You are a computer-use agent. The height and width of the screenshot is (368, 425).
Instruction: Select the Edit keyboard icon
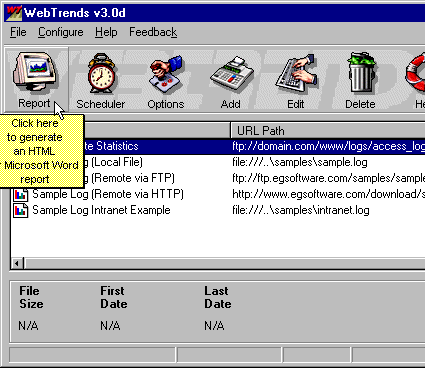(296, 74)
